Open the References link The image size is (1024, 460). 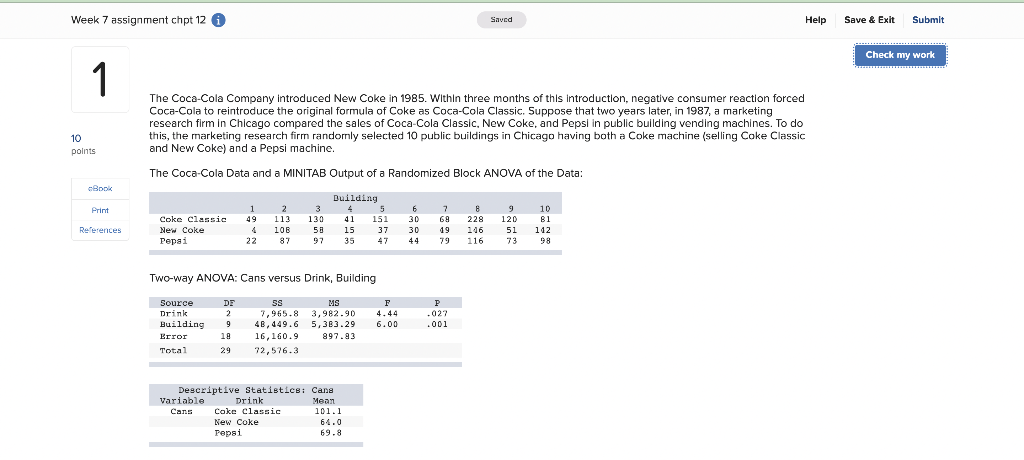[x=100, y=230]
